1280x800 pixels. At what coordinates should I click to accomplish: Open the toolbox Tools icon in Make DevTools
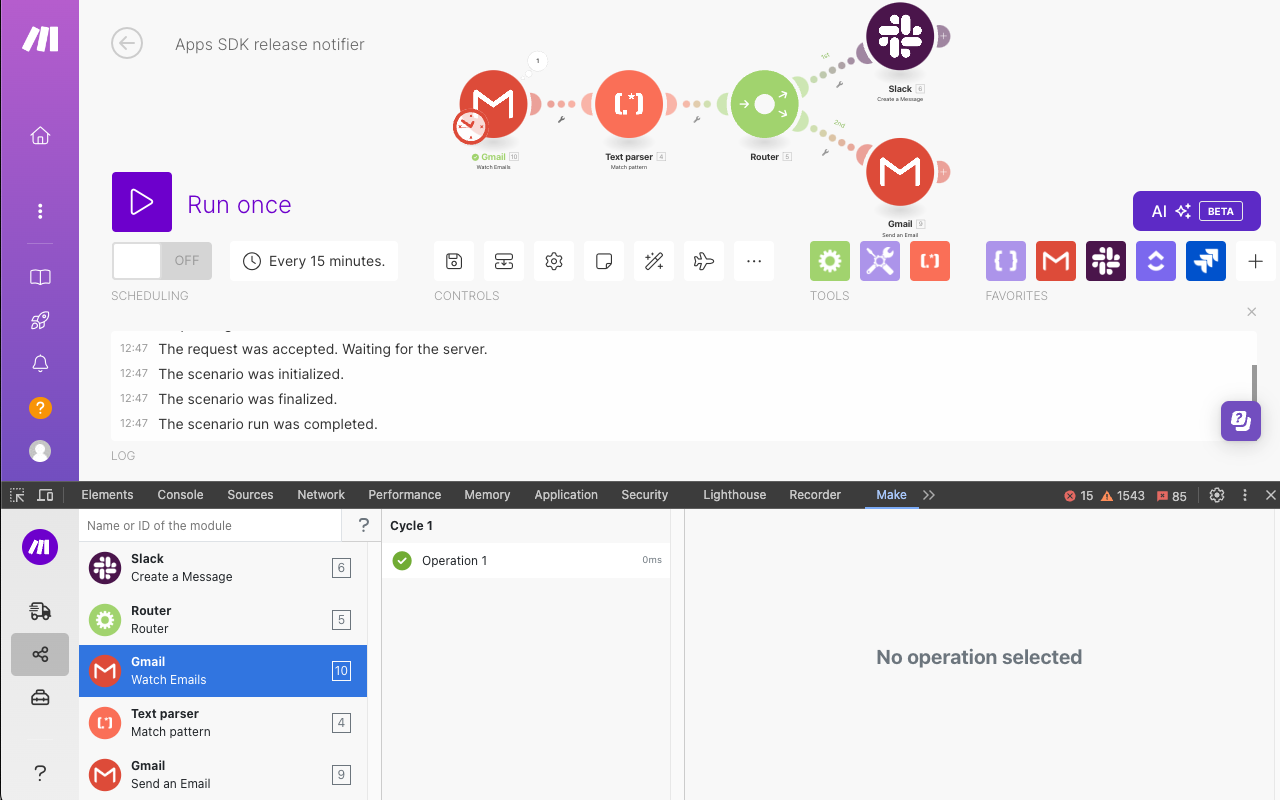[x=40, y=698]
